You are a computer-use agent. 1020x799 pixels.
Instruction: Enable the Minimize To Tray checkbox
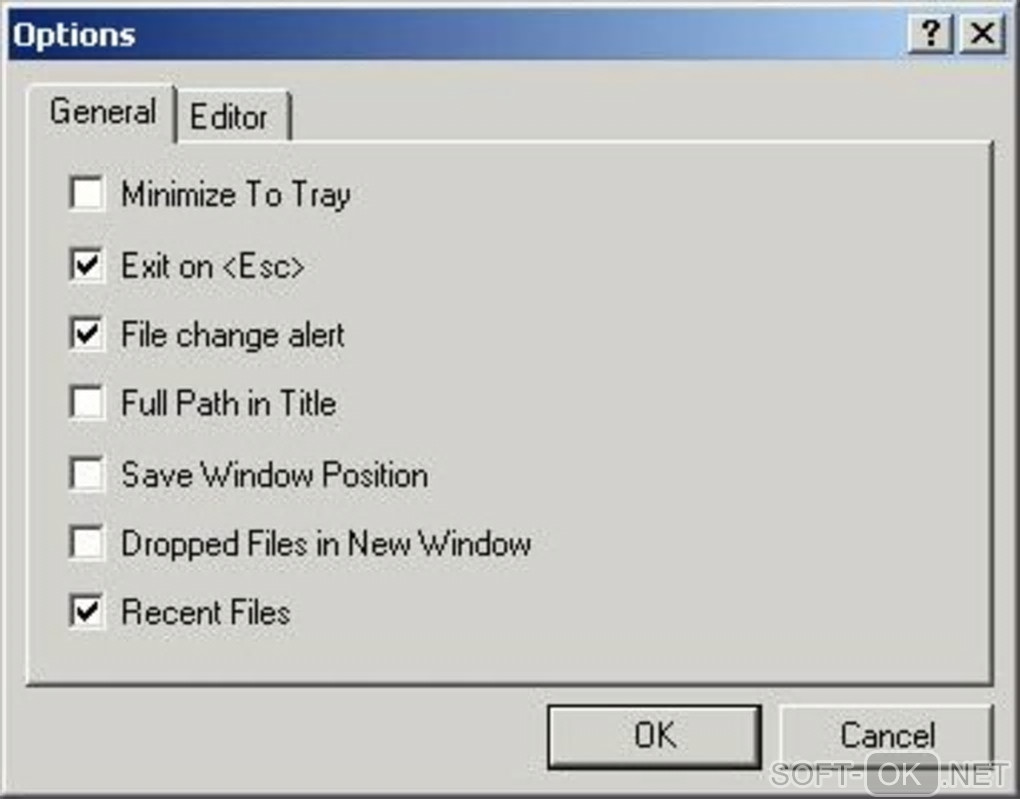coord(87,194)
